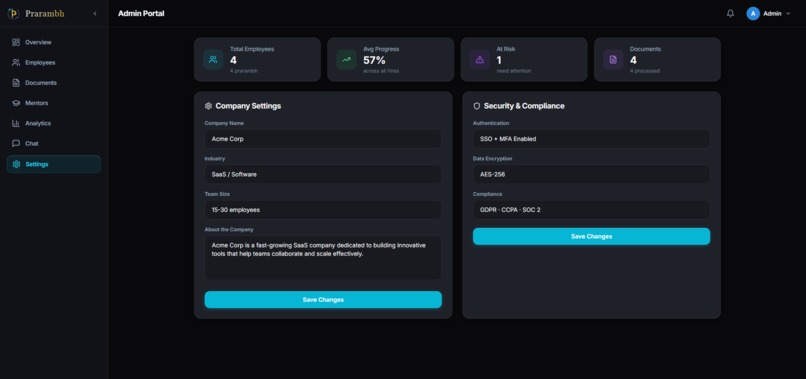Click the Team Size field
806x379 pixels.
pyautogui.click(x=323, y=210)
